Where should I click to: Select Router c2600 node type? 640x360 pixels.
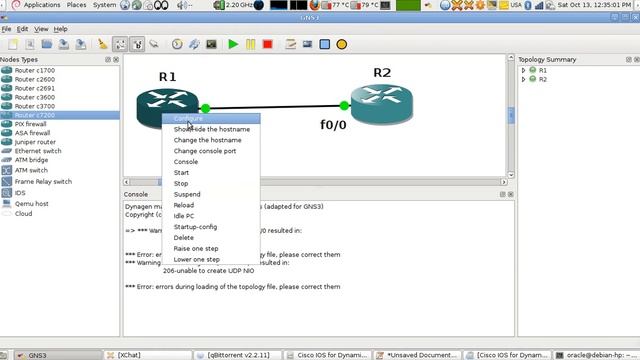[60, 79]
